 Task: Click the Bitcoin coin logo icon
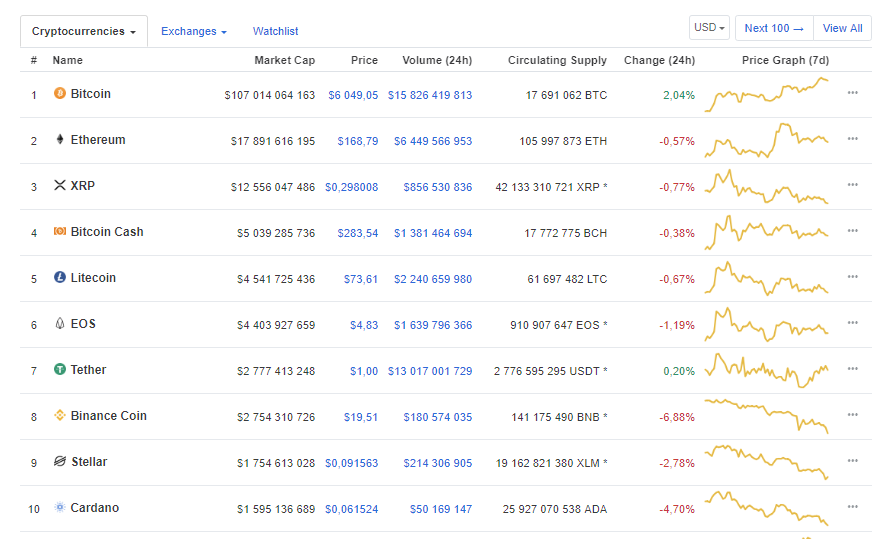(x=60, y=93)
